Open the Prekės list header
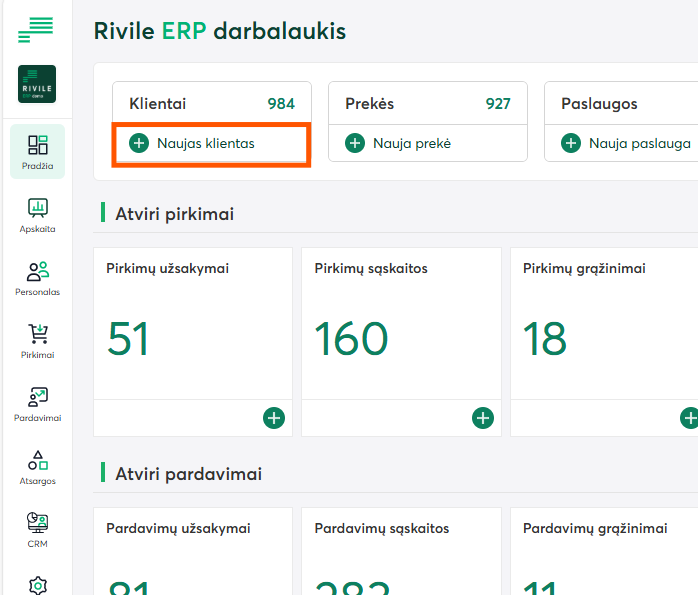Viewport: 698px width, 595px height. (427, 104)
